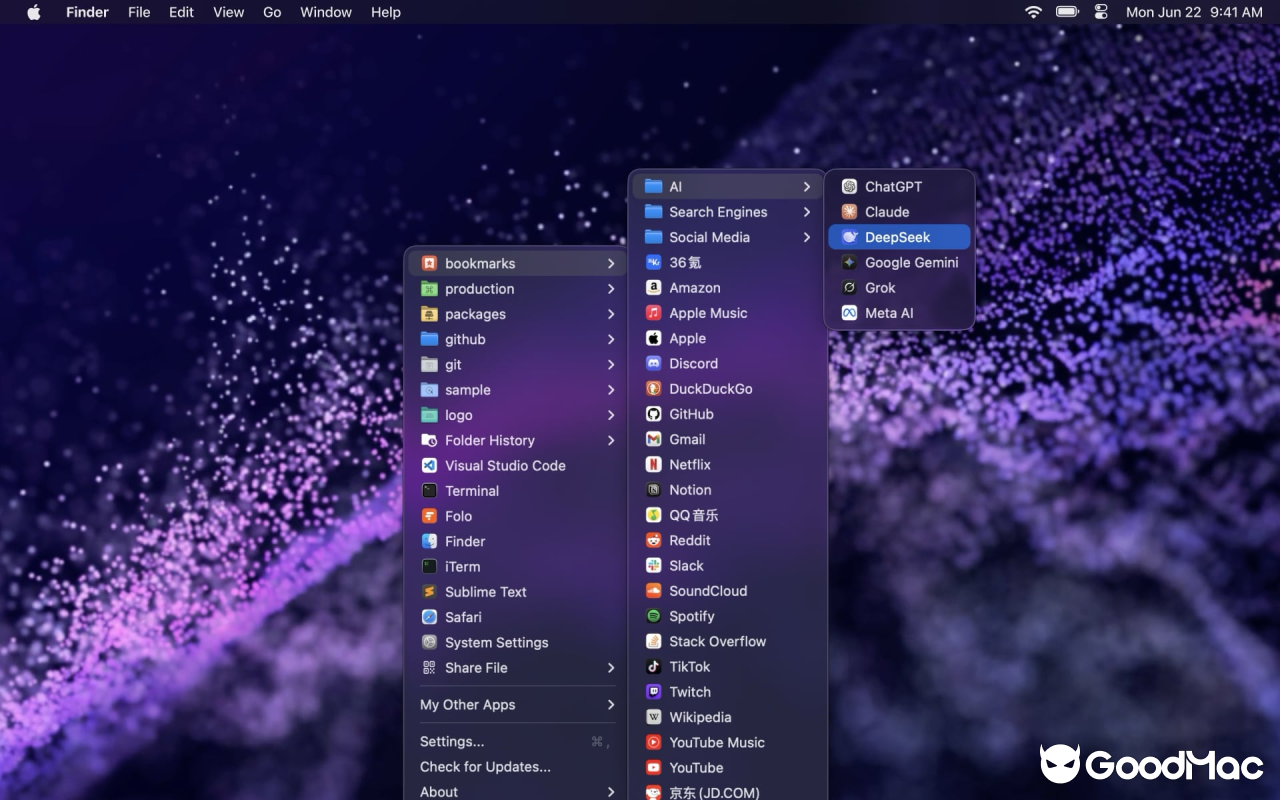Expand the Share File chevron
Screen dimensions: 1280x800
[x=611, y=668]
